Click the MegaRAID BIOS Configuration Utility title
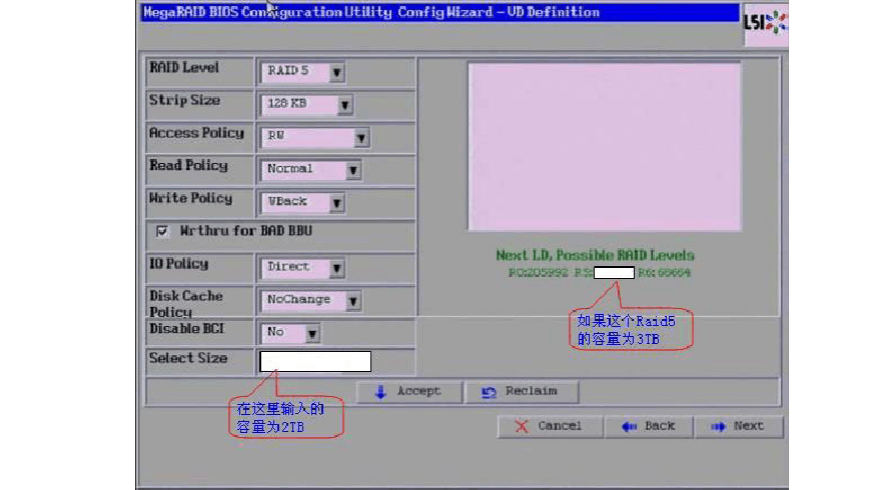The width and height of the screenshot is (893, 490). point(371,12)
